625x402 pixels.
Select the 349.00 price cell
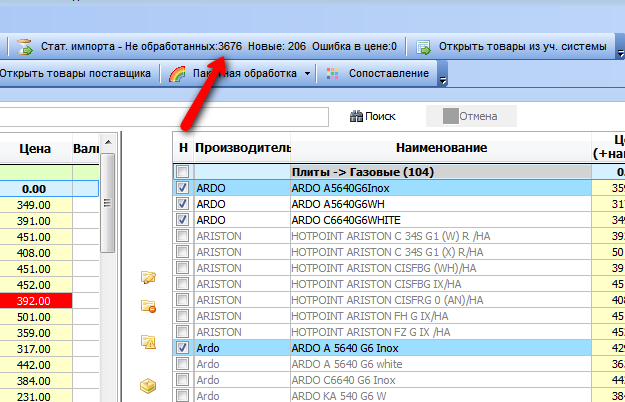coord(35,205)
